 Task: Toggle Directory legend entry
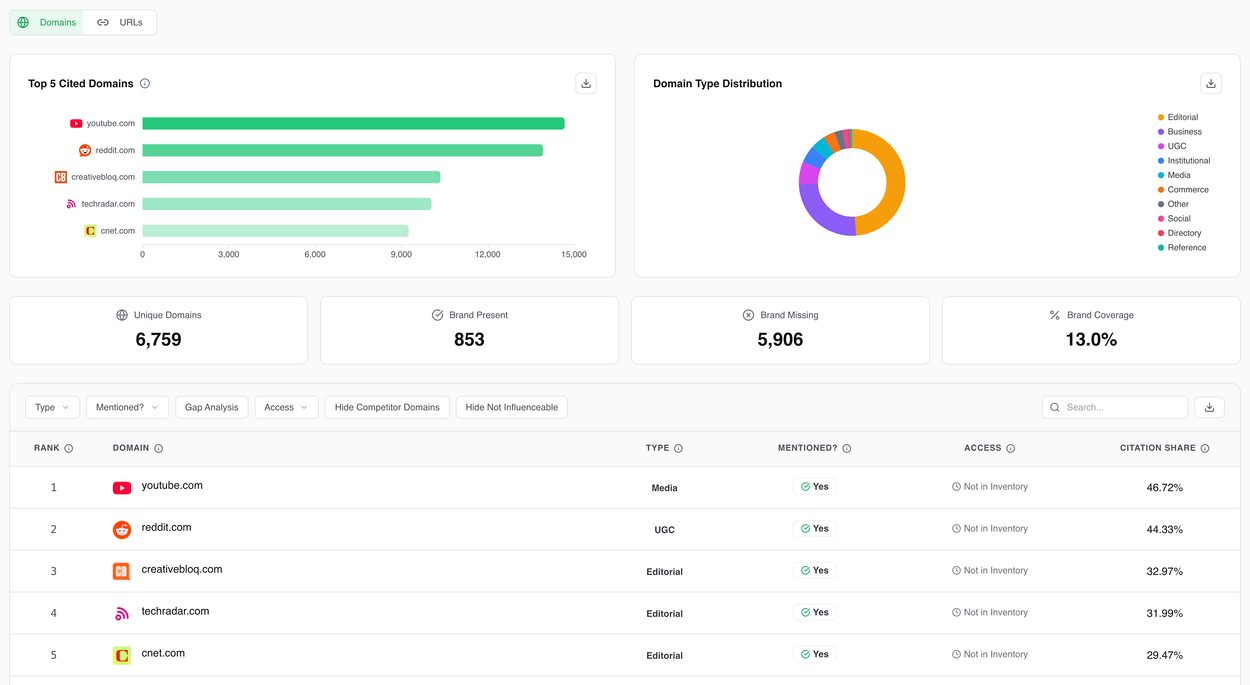(1179, 233)
